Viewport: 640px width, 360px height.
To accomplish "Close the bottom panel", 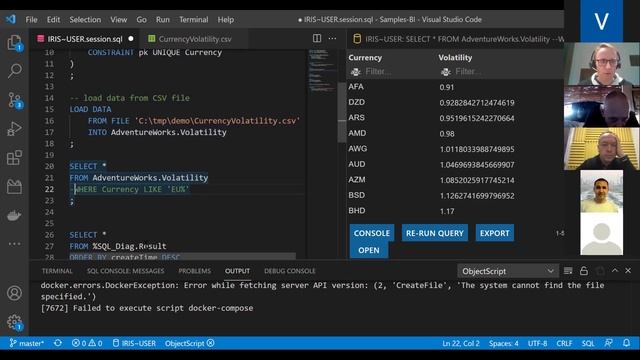I will tap(628, 271).
